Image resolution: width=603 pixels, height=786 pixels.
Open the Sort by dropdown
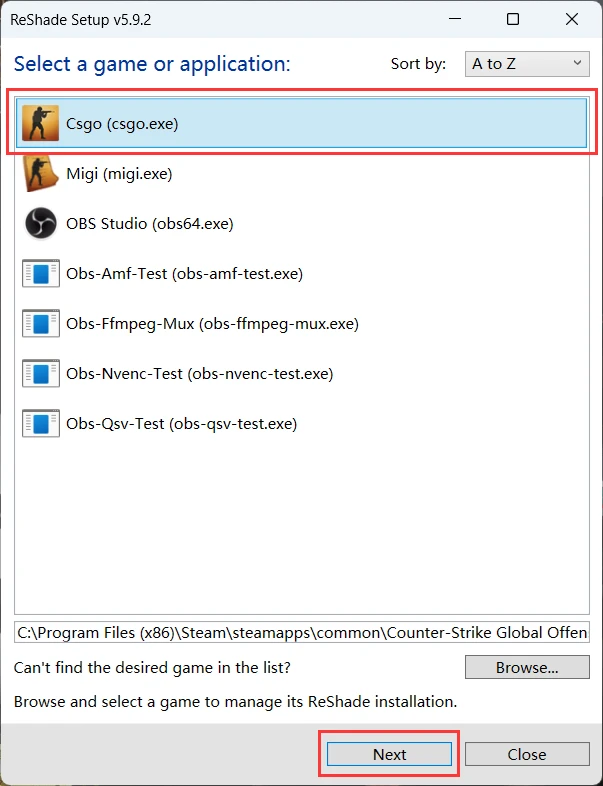526,64
